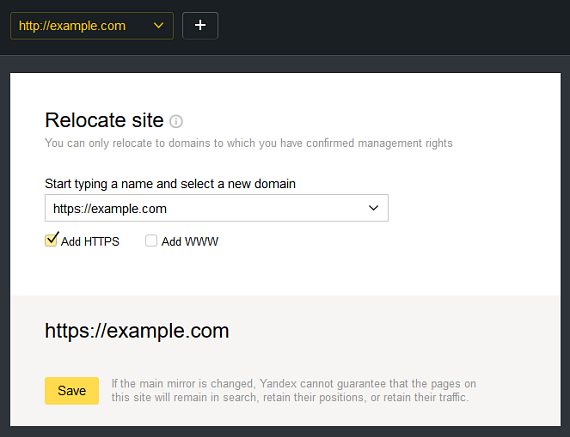The width and height of the screenshot is (570, 437).
Task: Click the plus icon to add site
Action: click(x=200, y=25)
